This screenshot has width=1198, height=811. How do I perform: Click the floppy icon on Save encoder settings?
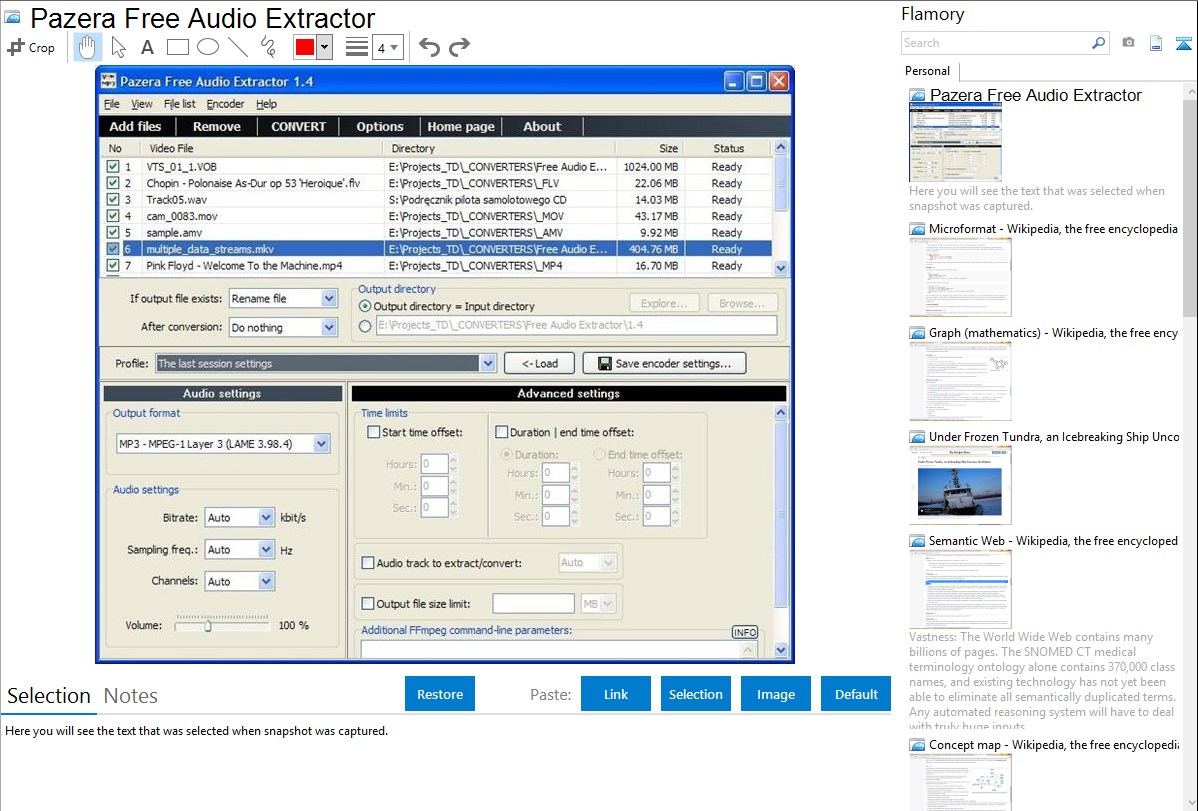pos(604,363)
